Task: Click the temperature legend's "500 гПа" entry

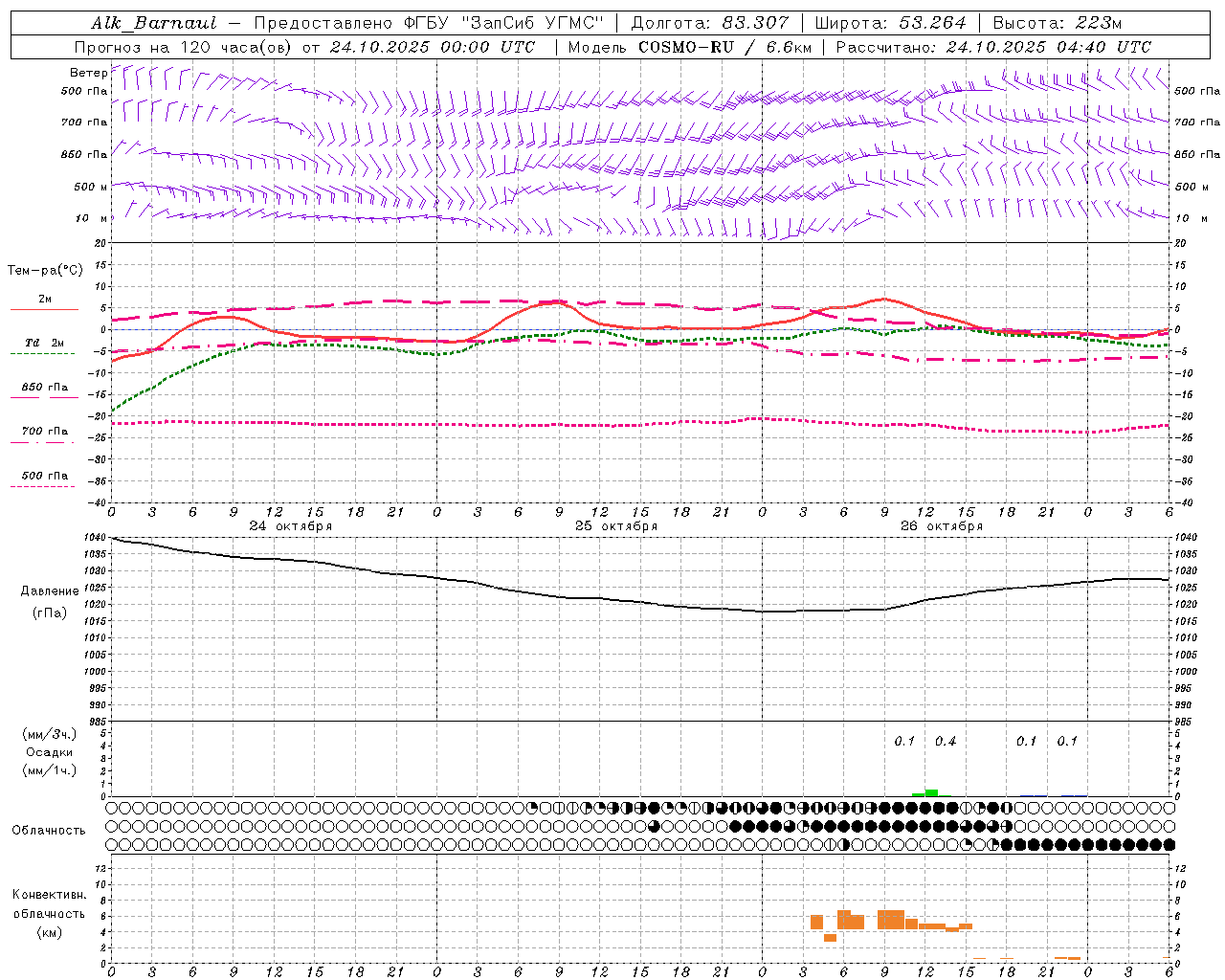Action: coord(45,476)
